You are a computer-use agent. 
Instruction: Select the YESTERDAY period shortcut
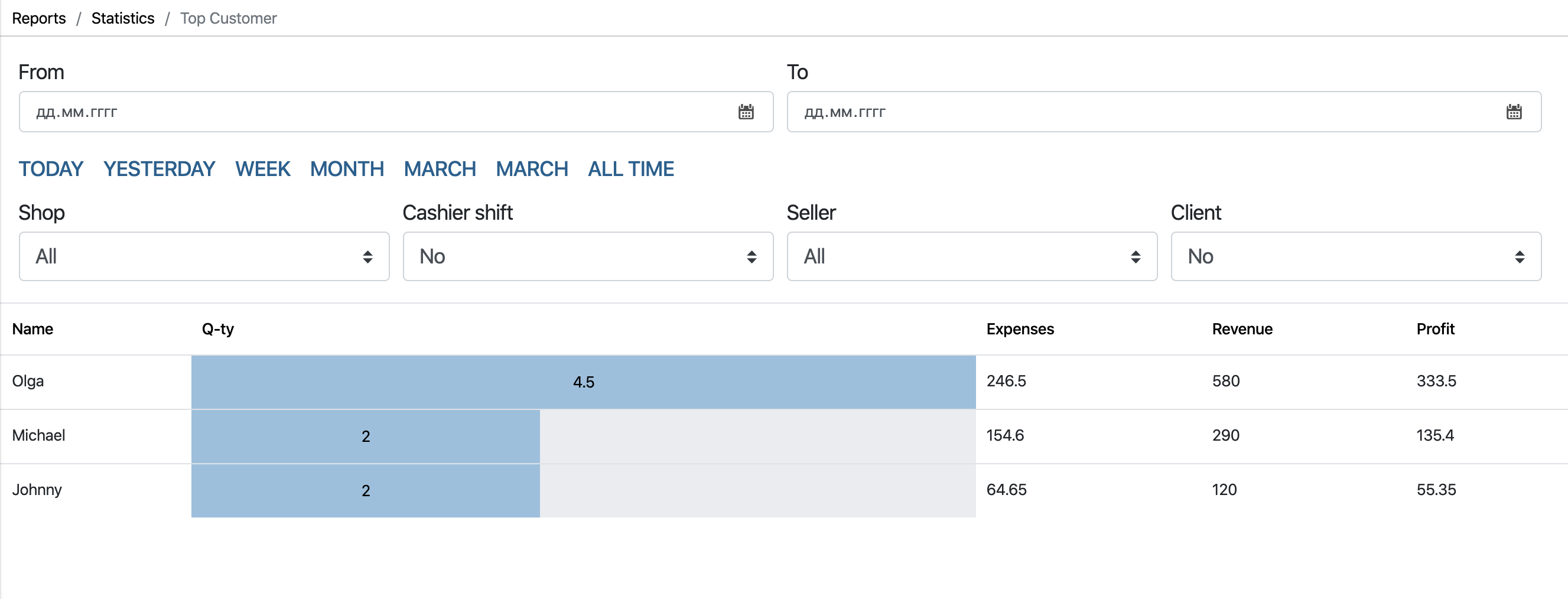point(159,168)
